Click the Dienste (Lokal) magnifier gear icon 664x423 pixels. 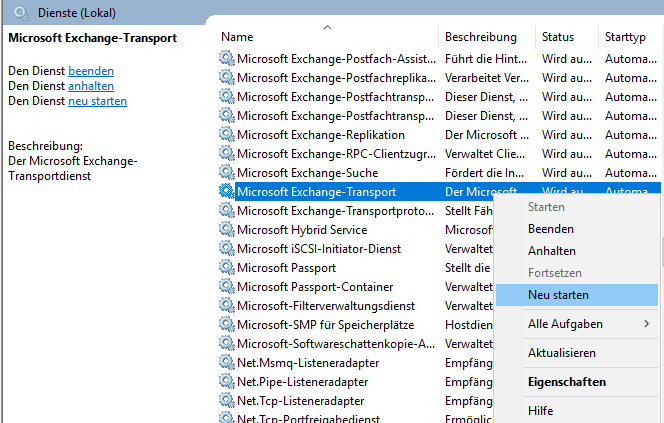coord(21,13)
